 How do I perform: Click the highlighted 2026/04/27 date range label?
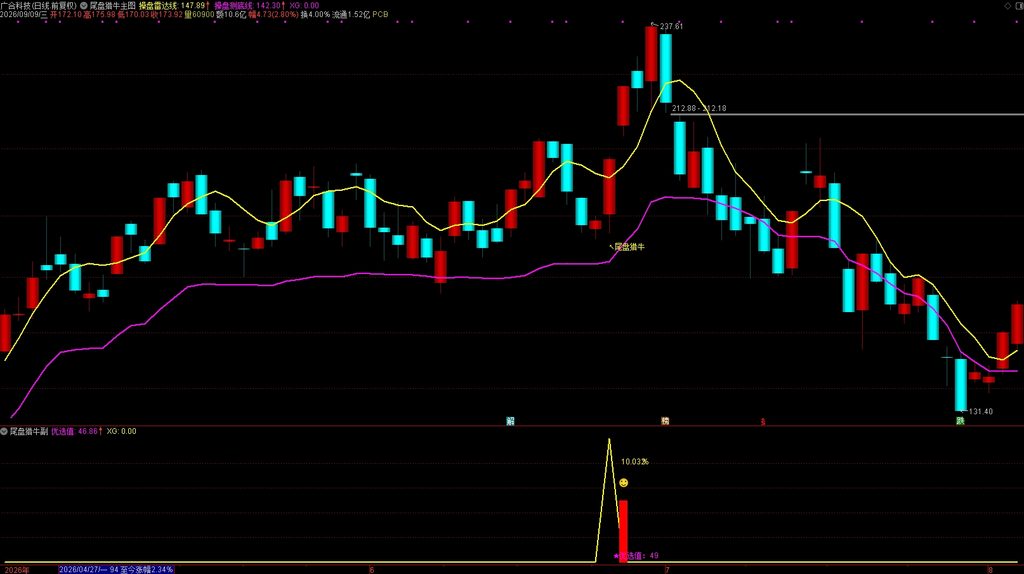click(x=116, y=569)
